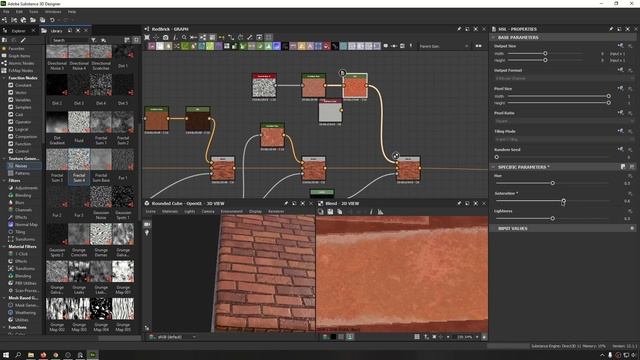Click the camera icon in 3D View sidebar
The height and width of the screenshot is (360, 640).
[147, 224]
